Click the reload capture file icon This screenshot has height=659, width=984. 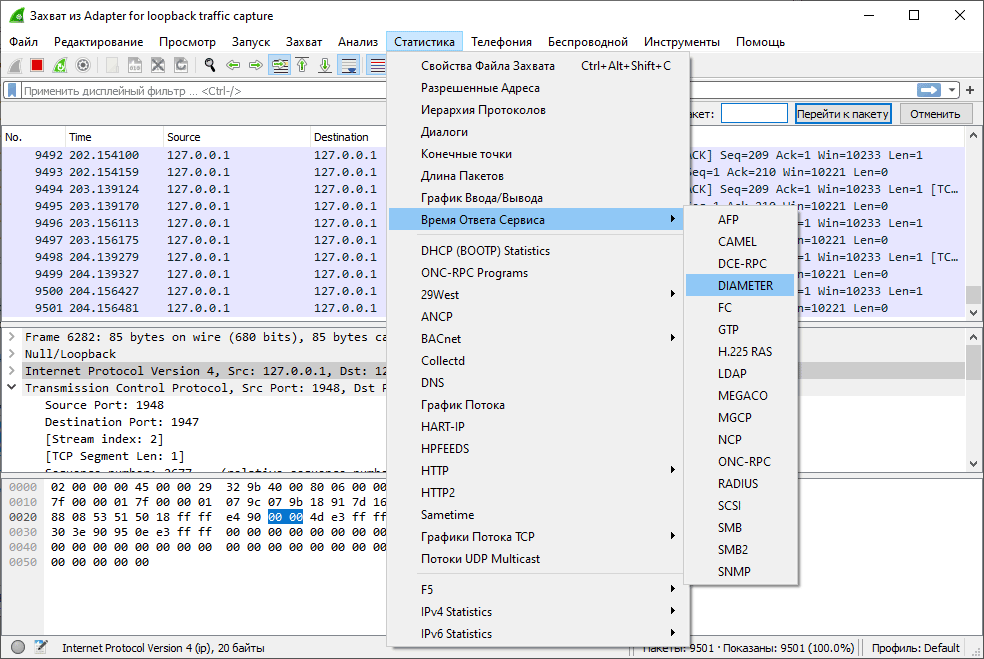181,65
